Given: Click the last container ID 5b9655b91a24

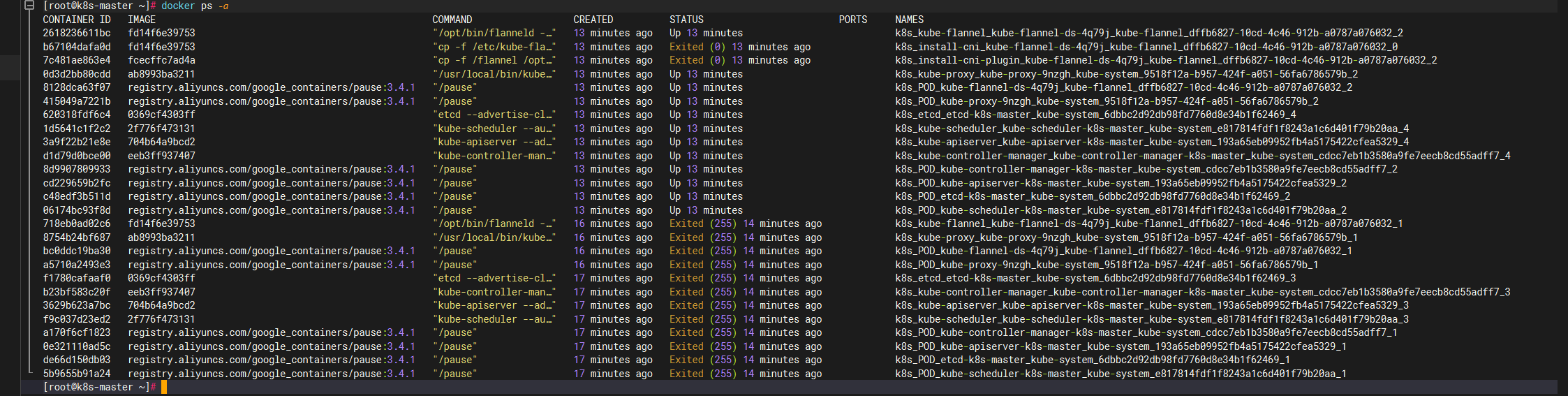Looking at the screenshot, I should (77, 374).
